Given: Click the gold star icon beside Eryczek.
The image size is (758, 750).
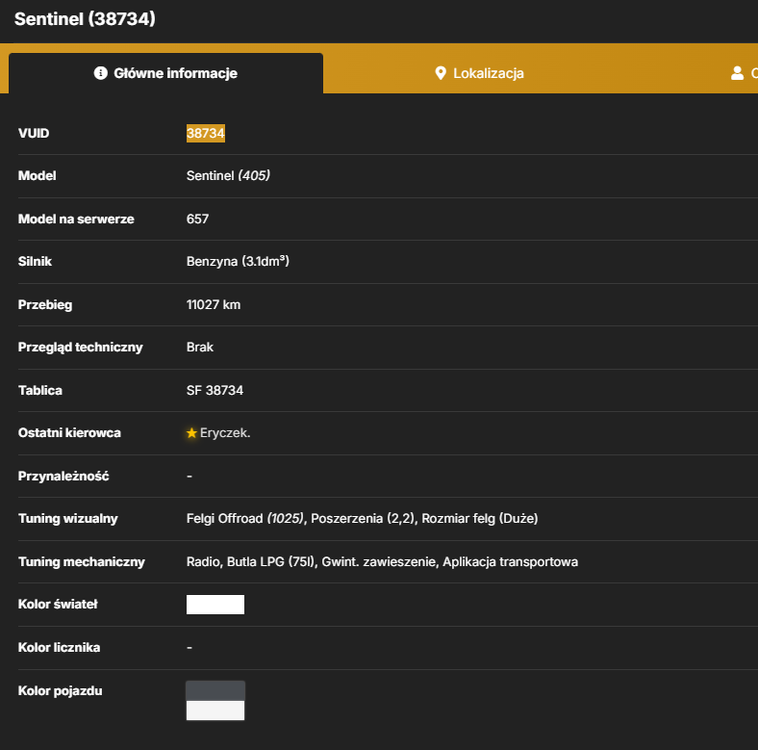Looking at the screenshot, I should pos(192,433).
